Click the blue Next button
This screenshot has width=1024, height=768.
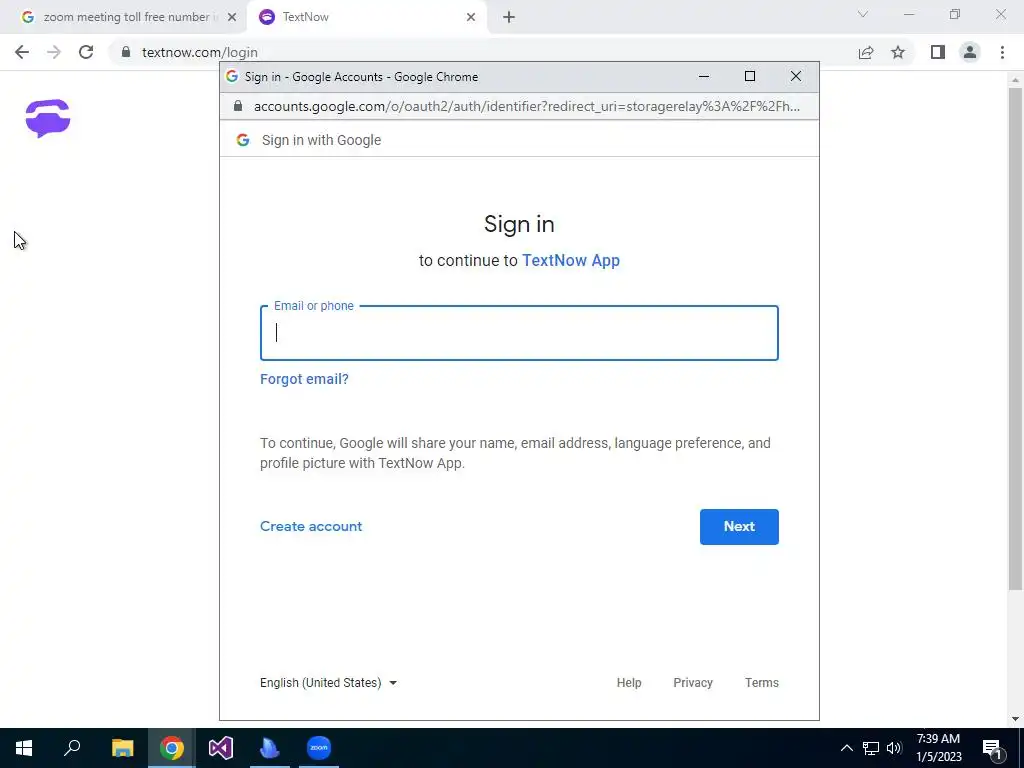pyautogui.click(x=739, y=527)
